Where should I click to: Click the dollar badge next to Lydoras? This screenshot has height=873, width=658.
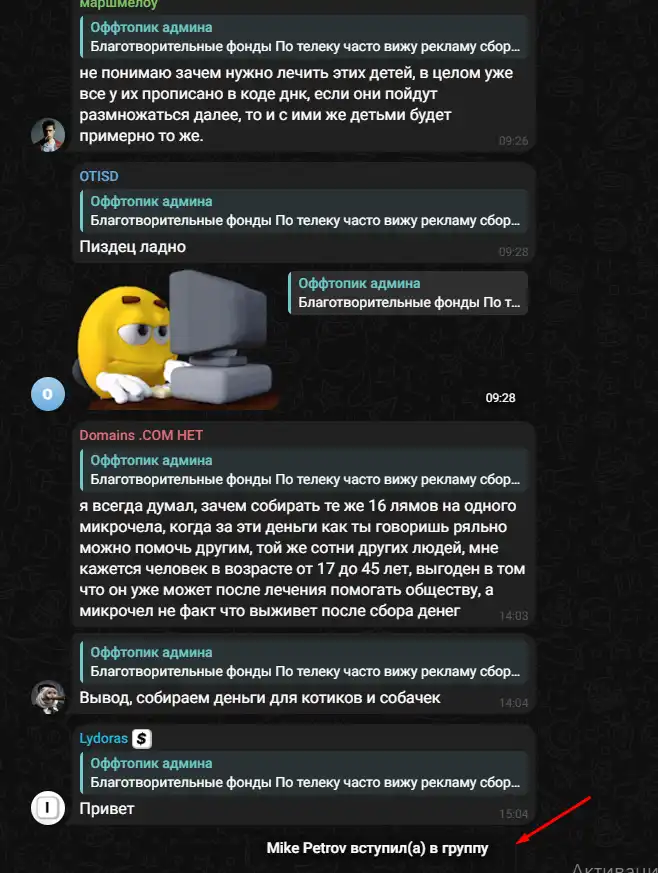(142, 738)
